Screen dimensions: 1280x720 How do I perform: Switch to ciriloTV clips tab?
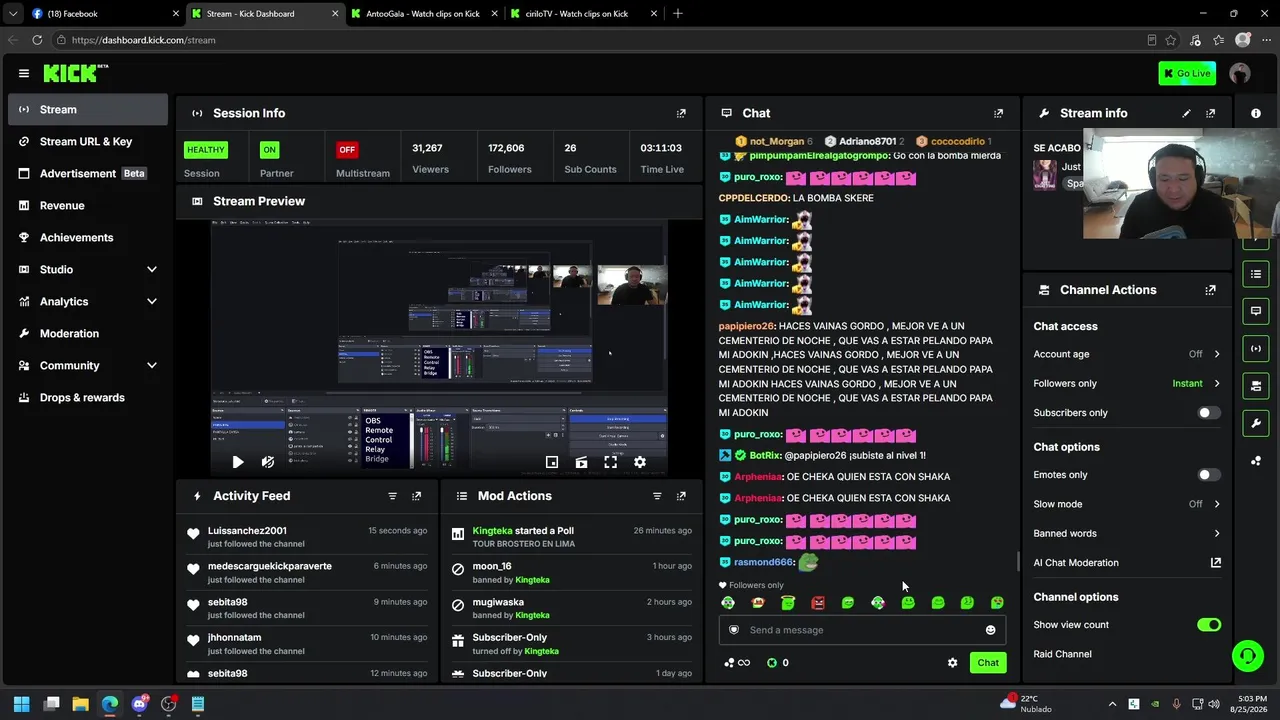(x=583, y=14)
